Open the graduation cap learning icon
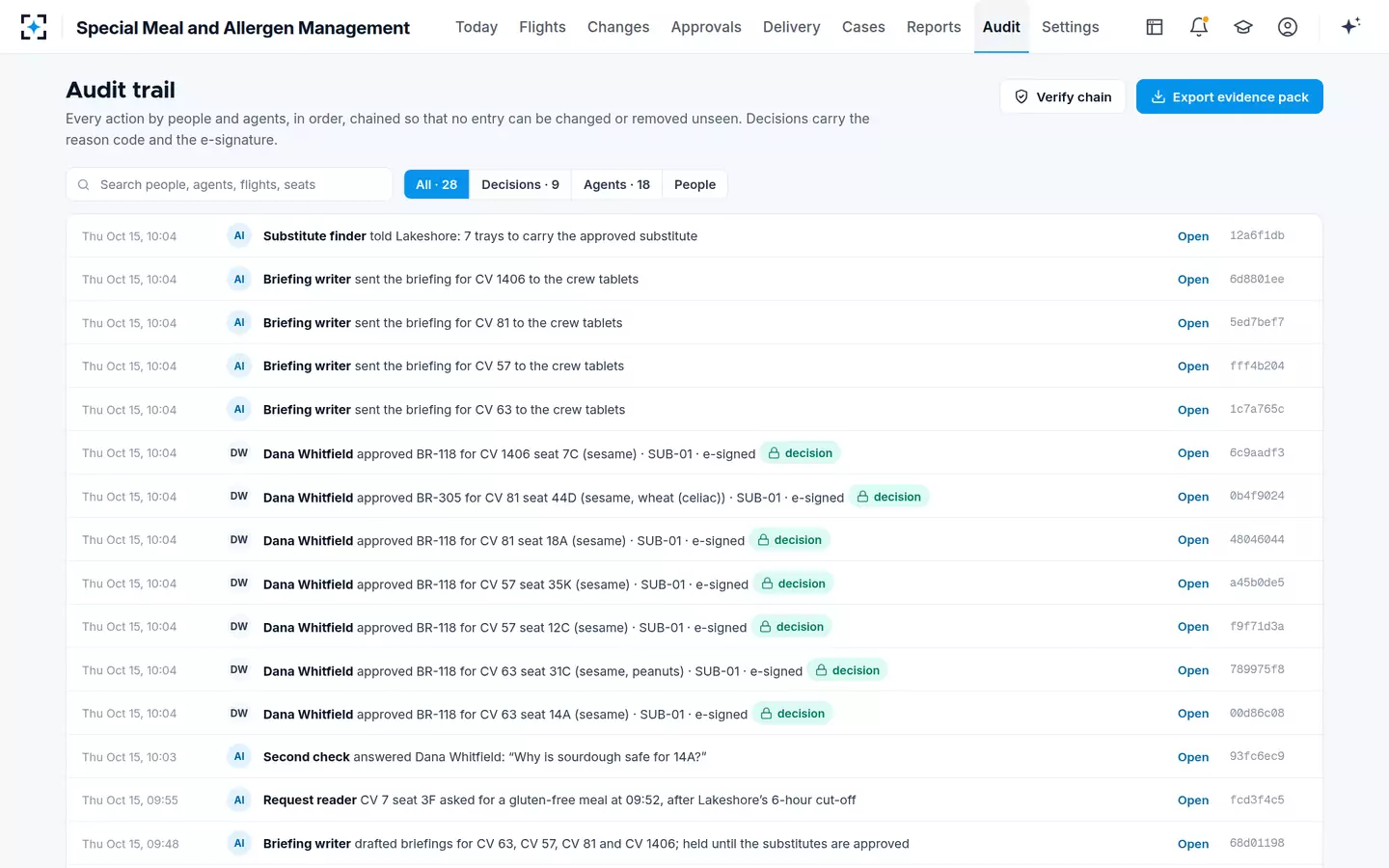The width and height of the screenshot is (1389, 868). 1243,27
